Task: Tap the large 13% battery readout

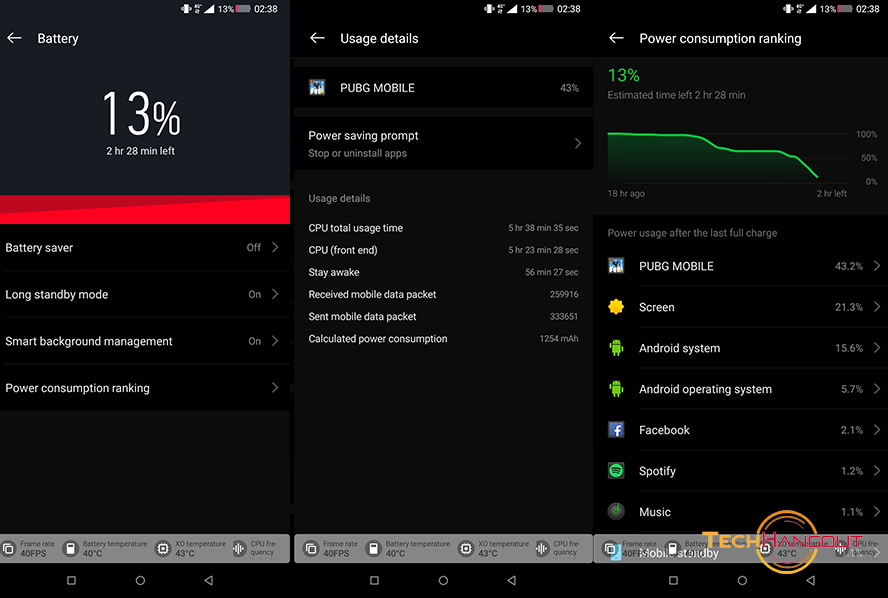Action: point(140,114)
